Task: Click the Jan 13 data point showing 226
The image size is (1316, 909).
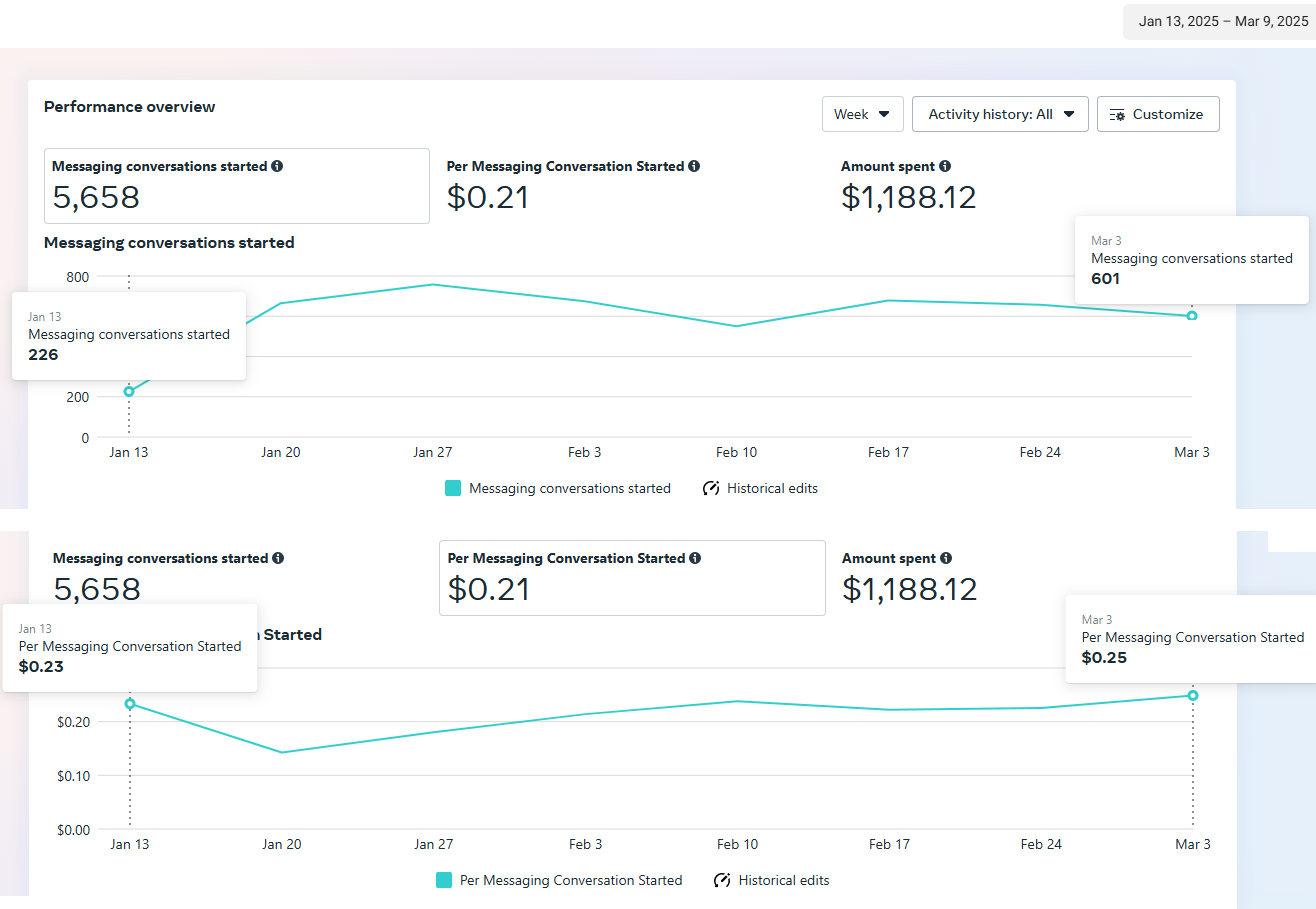Action: 128,391
